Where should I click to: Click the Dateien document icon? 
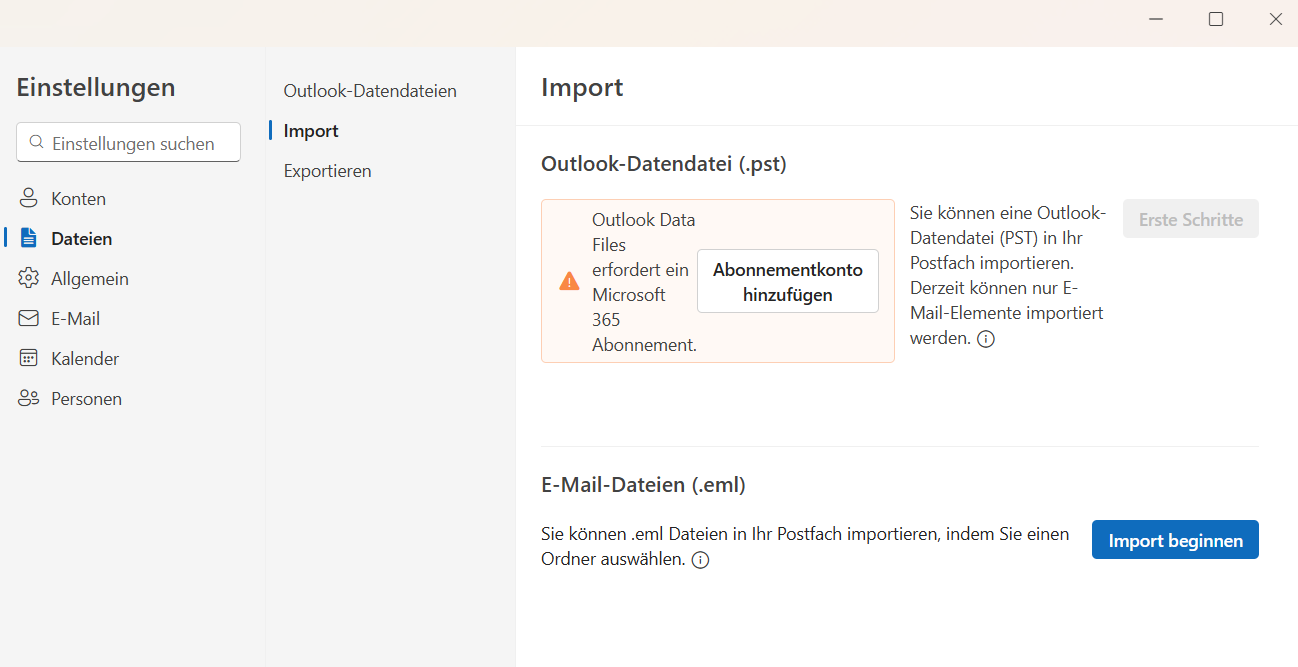[x=28, y=238]
